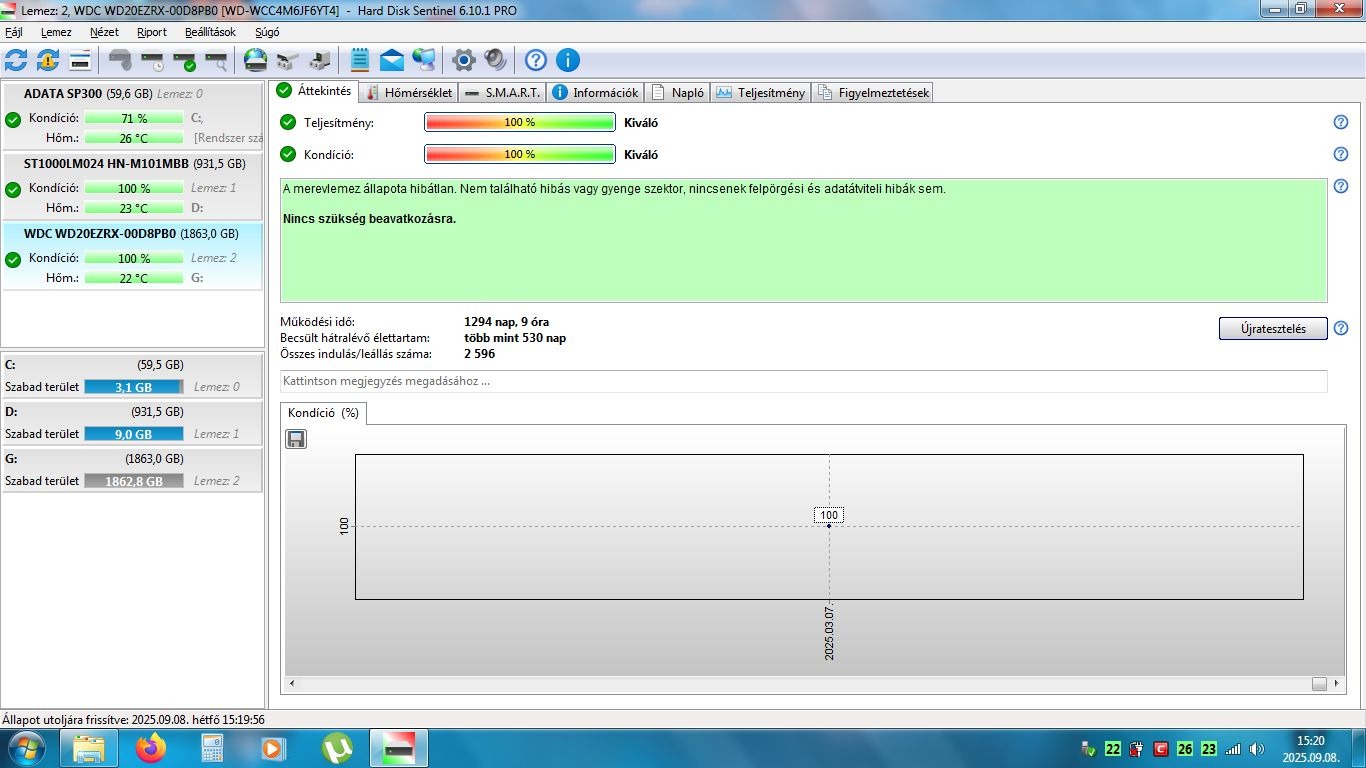Click the globe-and-monitor toolbar icon
The image size is (1366, 768).
click(424, 60)
